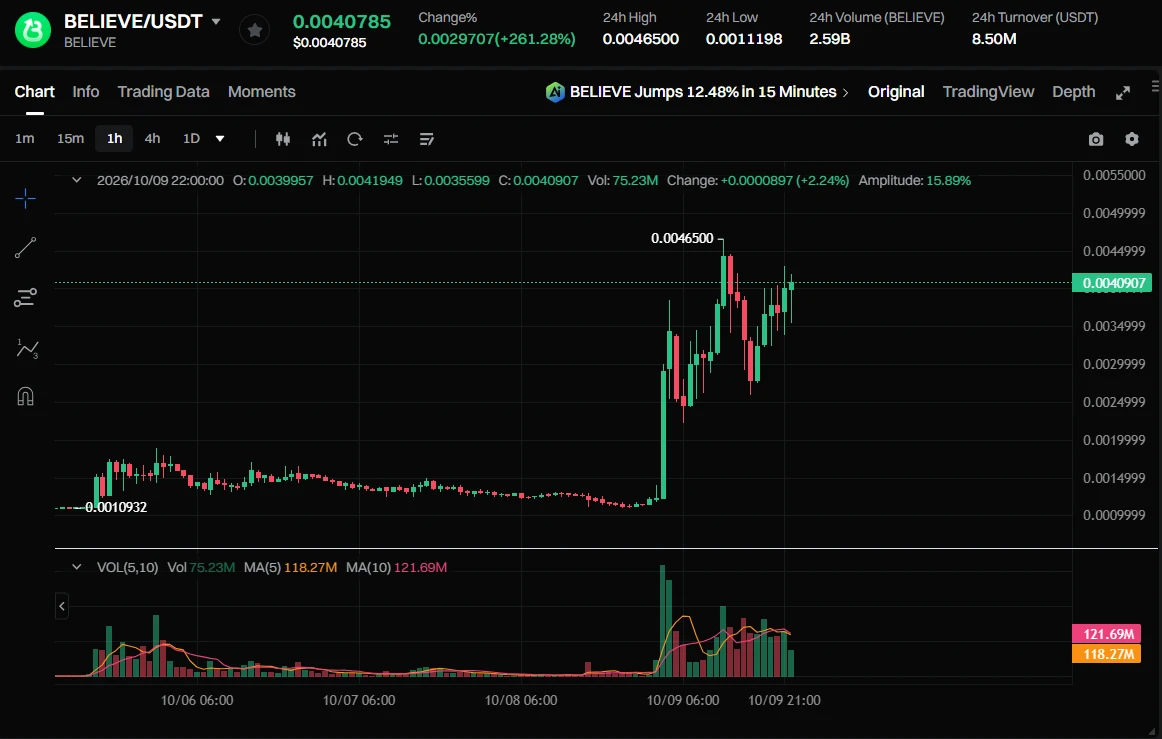This screenshot has width=1162, height=739.
Task: Toggle the magnet snap tool
Action: (25, 397)
